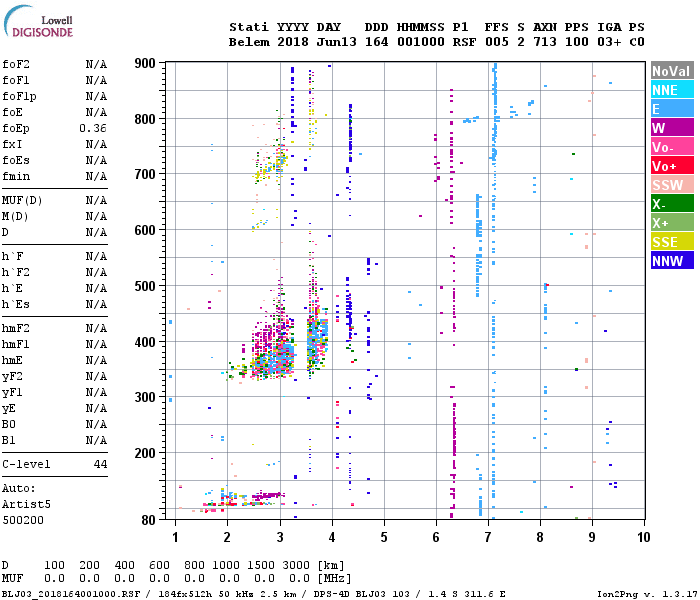Click the foEp value 0.36
The width and height of the screenshot is (700, 600).
pos(93,129)
